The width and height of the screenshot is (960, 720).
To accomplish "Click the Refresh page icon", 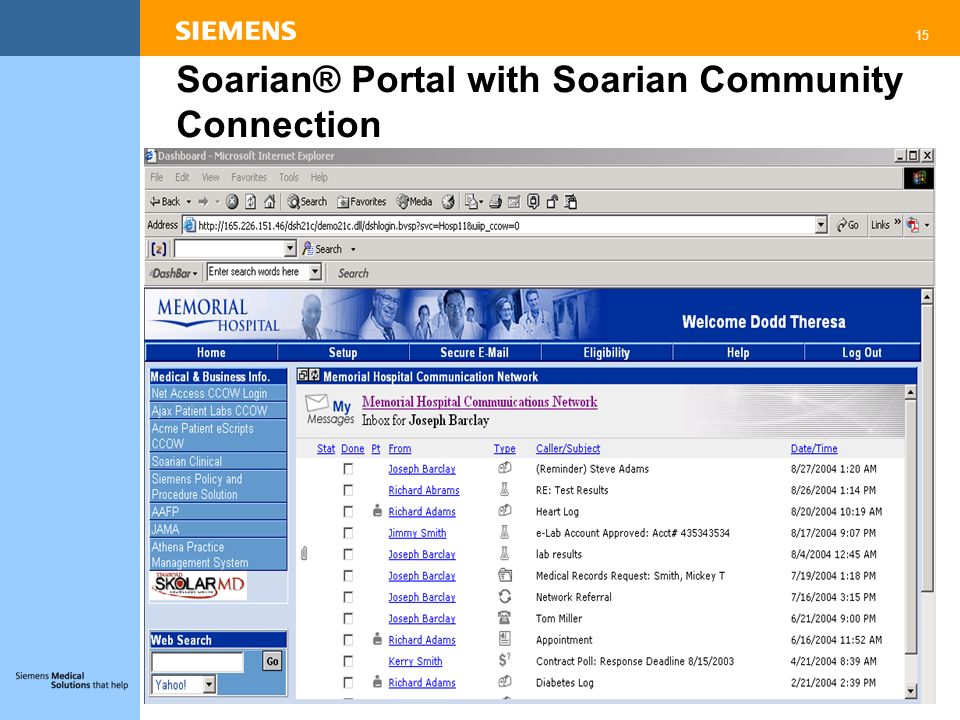I will point(250,201).
